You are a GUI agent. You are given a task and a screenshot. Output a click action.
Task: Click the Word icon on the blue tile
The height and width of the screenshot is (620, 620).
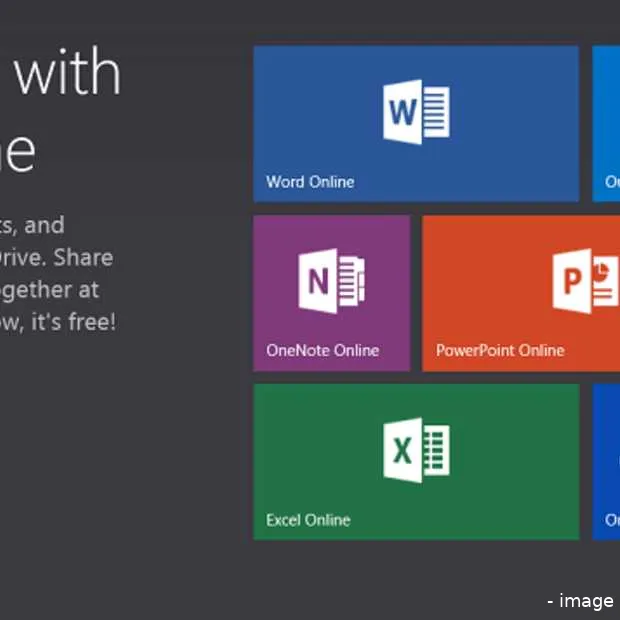click(416, 112)
